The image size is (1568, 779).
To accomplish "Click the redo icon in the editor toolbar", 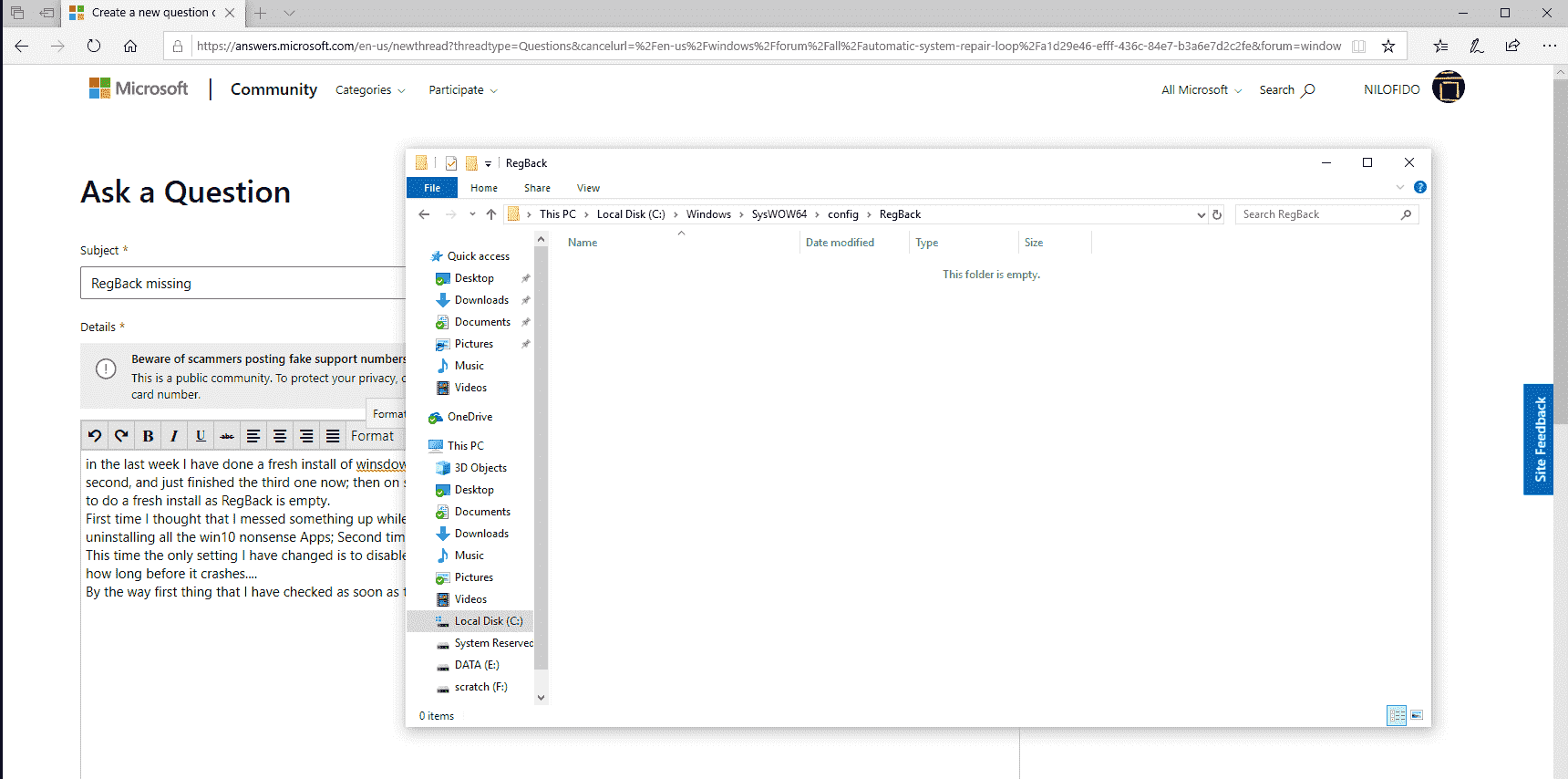I will [120, 436].
